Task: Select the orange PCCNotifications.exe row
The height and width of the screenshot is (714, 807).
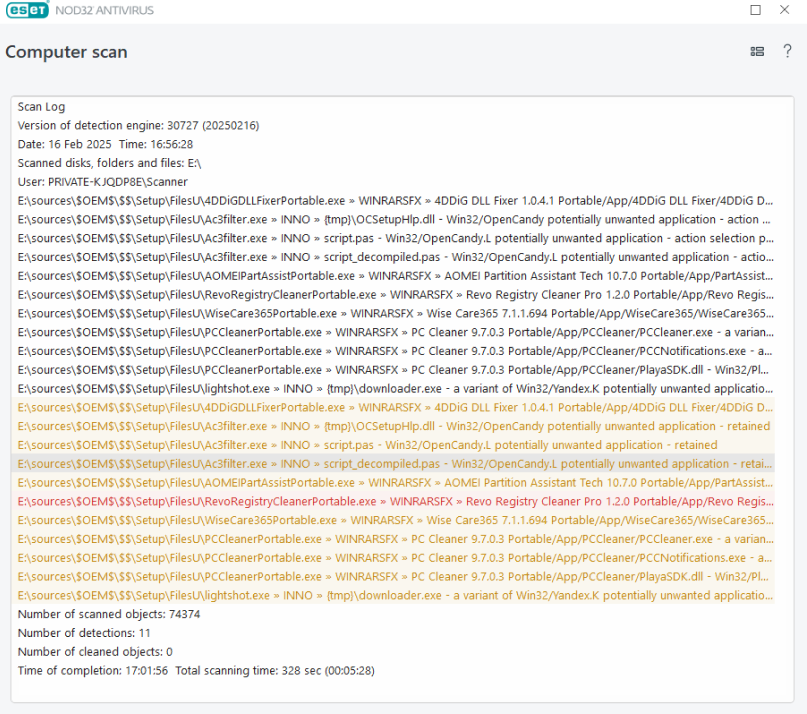Action: tap(393, 558)
